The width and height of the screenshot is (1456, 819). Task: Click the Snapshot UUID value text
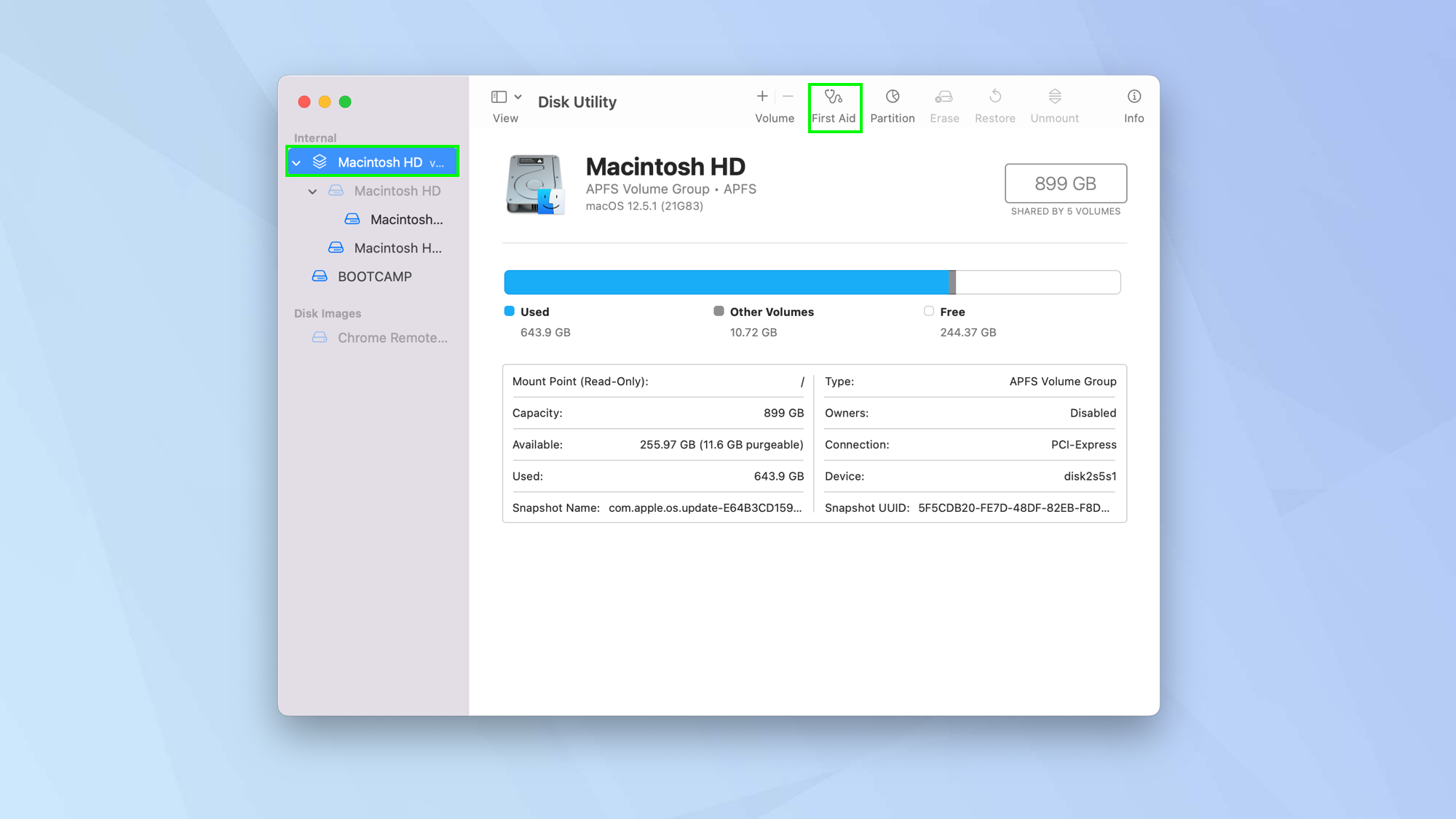(x=1013, y=507)
